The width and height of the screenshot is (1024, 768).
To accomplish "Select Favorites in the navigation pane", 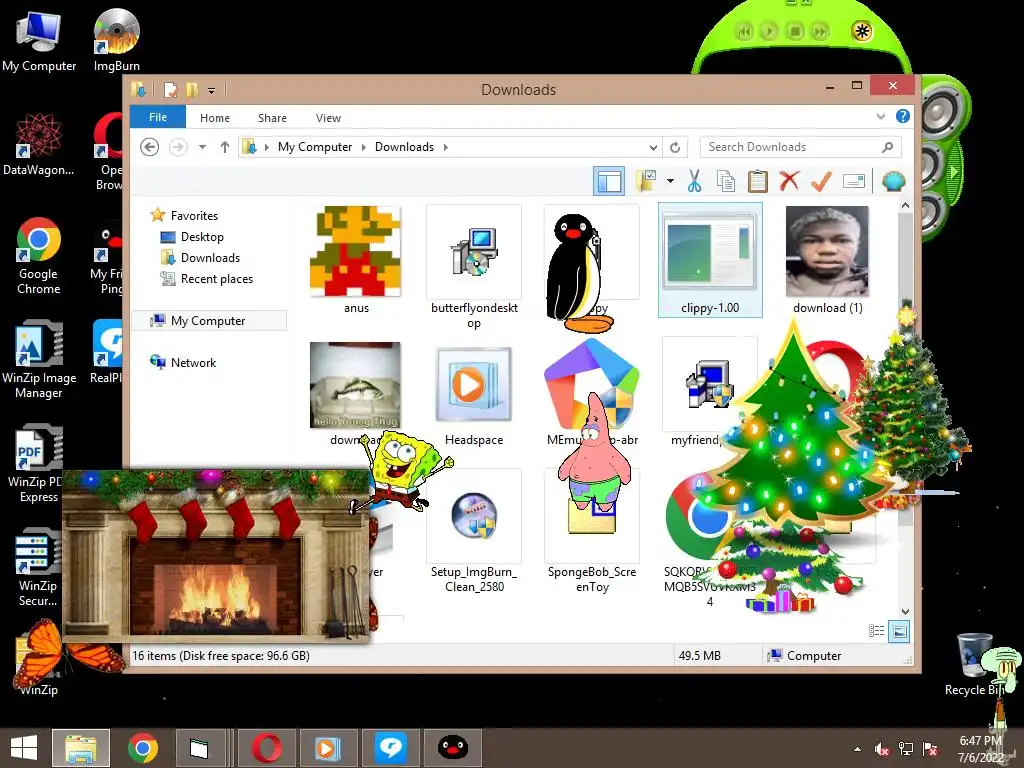I will (194, 216).
